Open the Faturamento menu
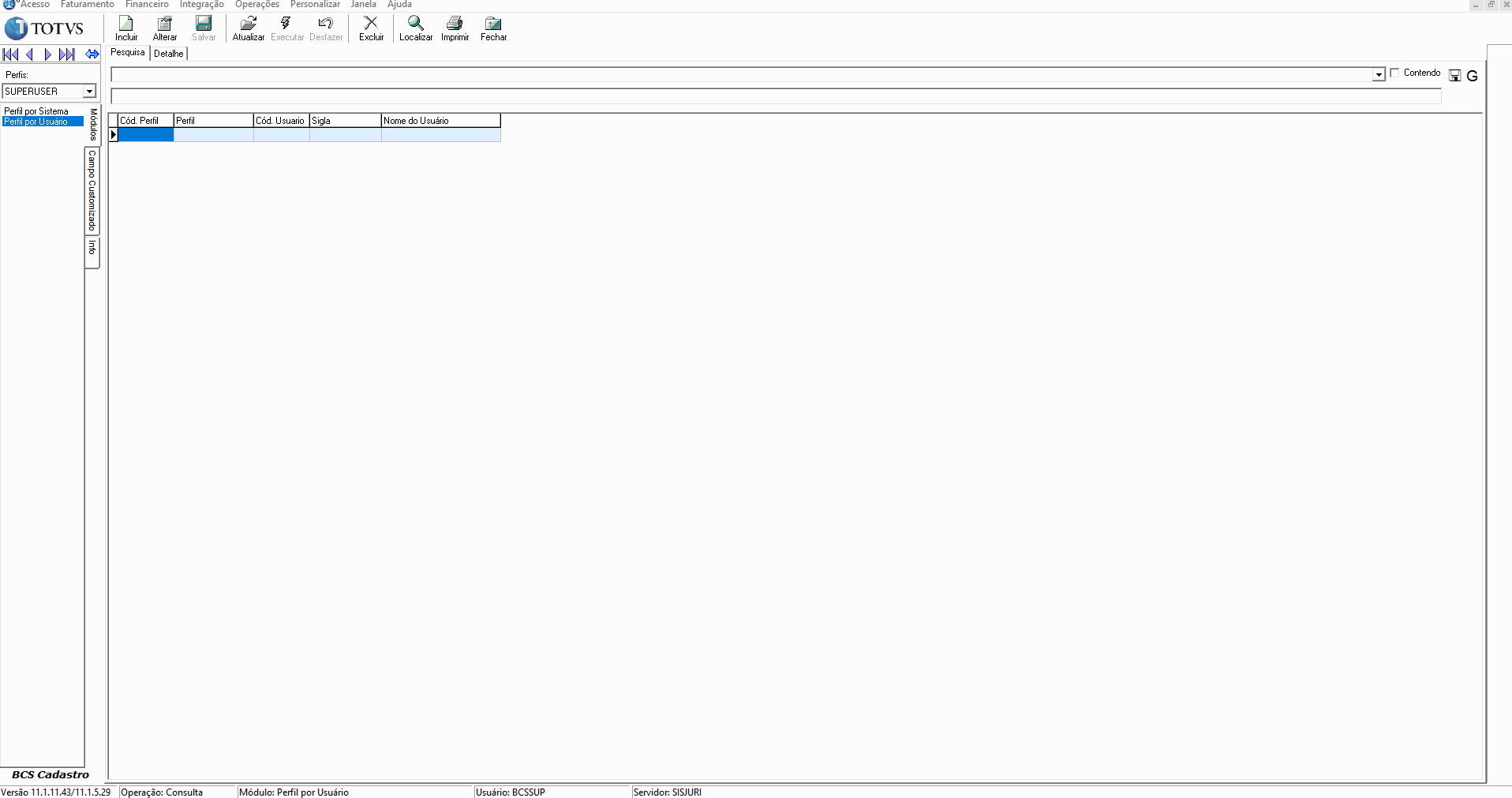The width and height of the screenshot is (1512, 798). coord(88,5)
